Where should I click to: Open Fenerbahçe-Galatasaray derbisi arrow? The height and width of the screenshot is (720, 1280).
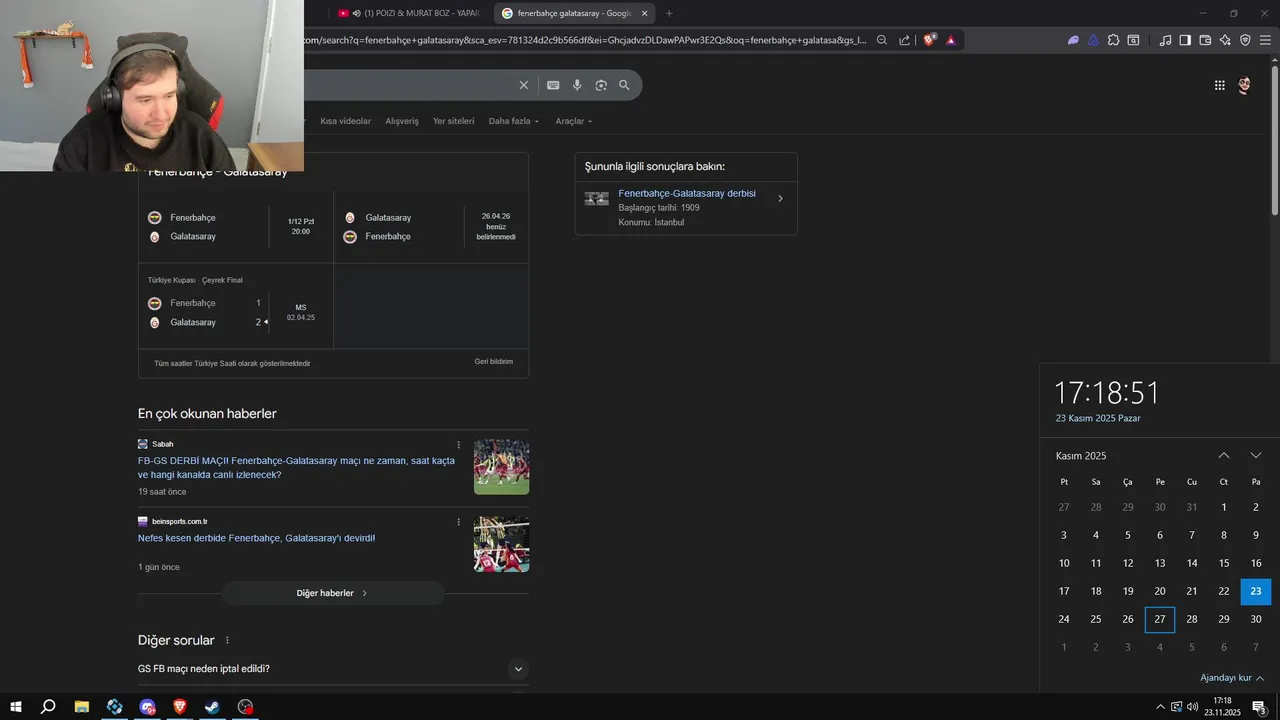pos(780,199)
